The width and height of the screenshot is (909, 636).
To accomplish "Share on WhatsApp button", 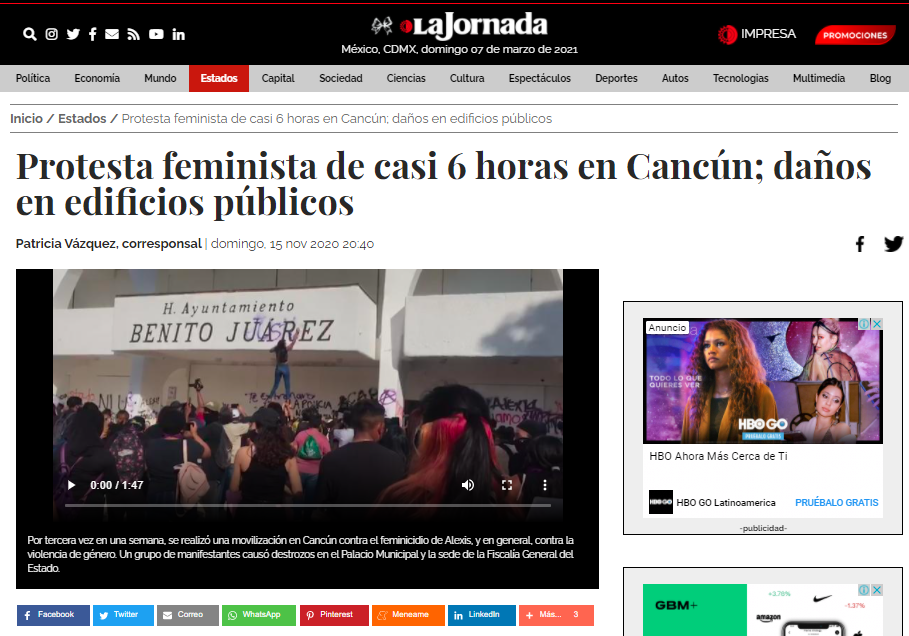I will point(259,615).
